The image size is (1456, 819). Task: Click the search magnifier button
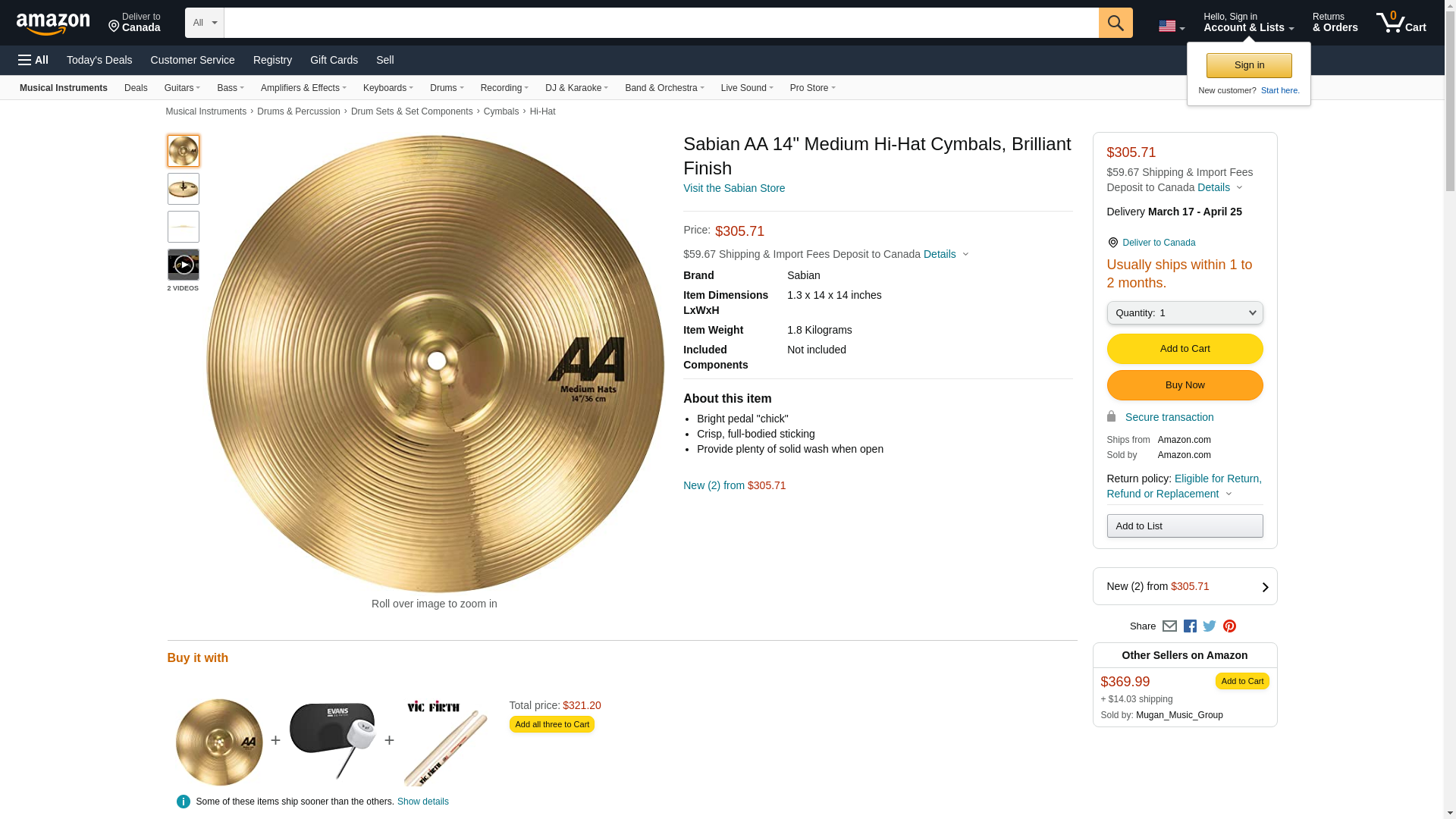click(1115, 23)
